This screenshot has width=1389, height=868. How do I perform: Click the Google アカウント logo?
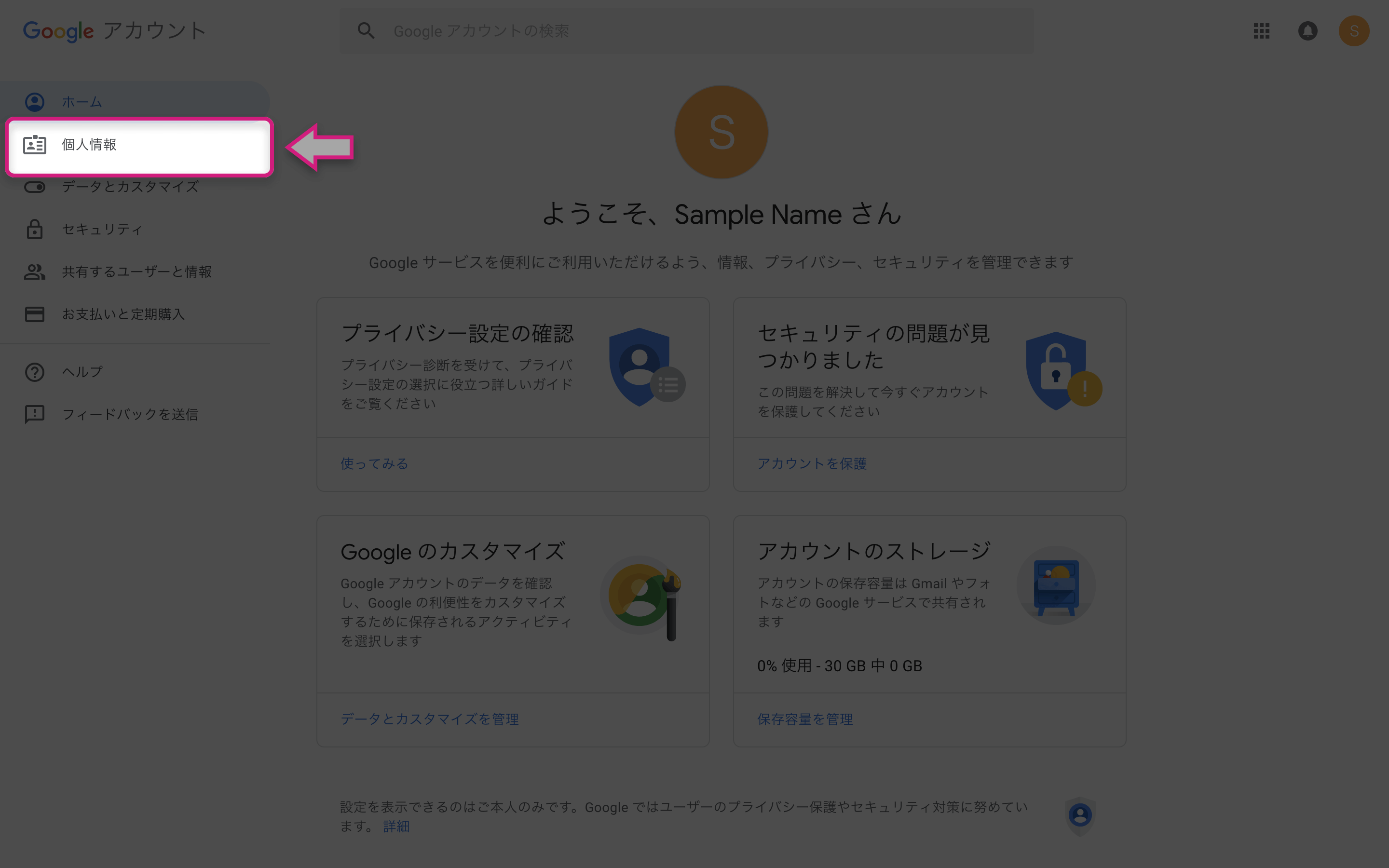(x=114, y=31)
